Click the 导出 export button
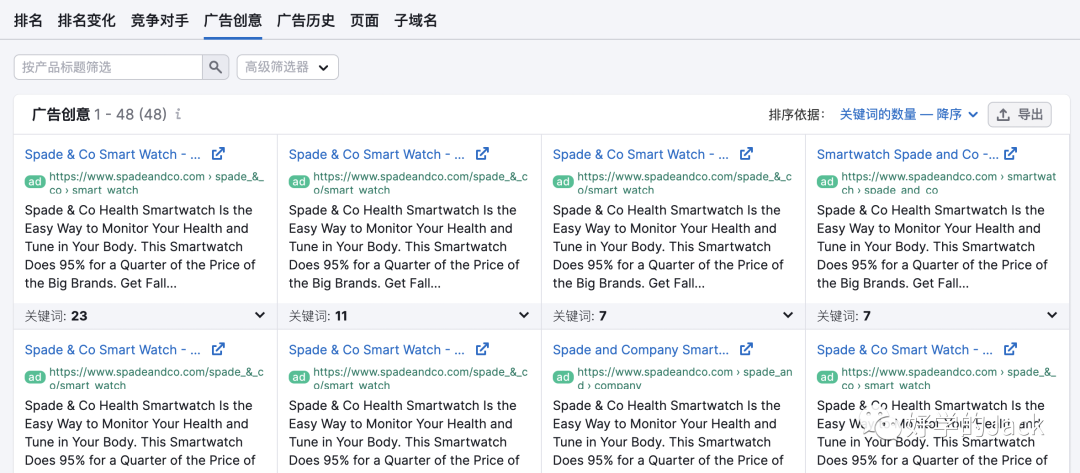This screenshot has height=473, width=1080. 1020,114
